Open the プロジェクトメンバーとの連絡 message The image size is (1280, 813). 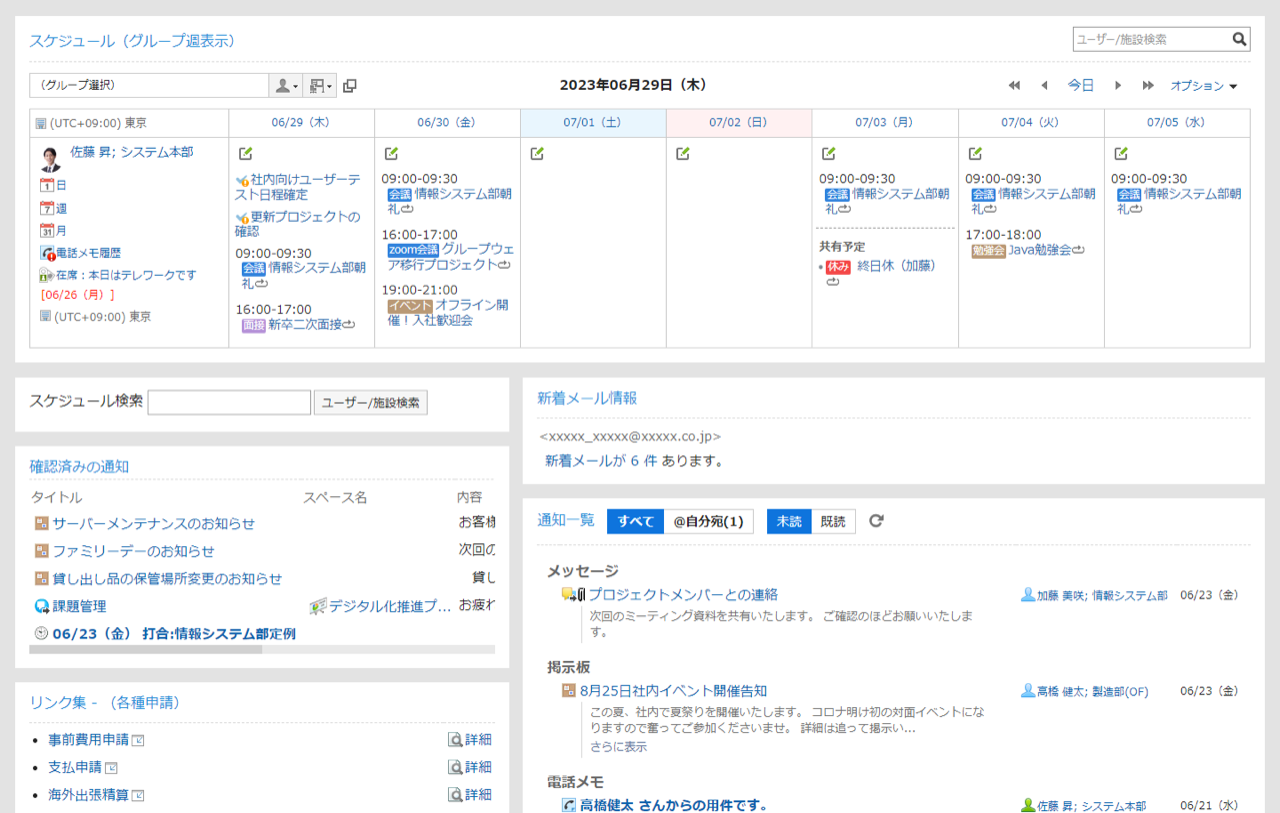683,594
